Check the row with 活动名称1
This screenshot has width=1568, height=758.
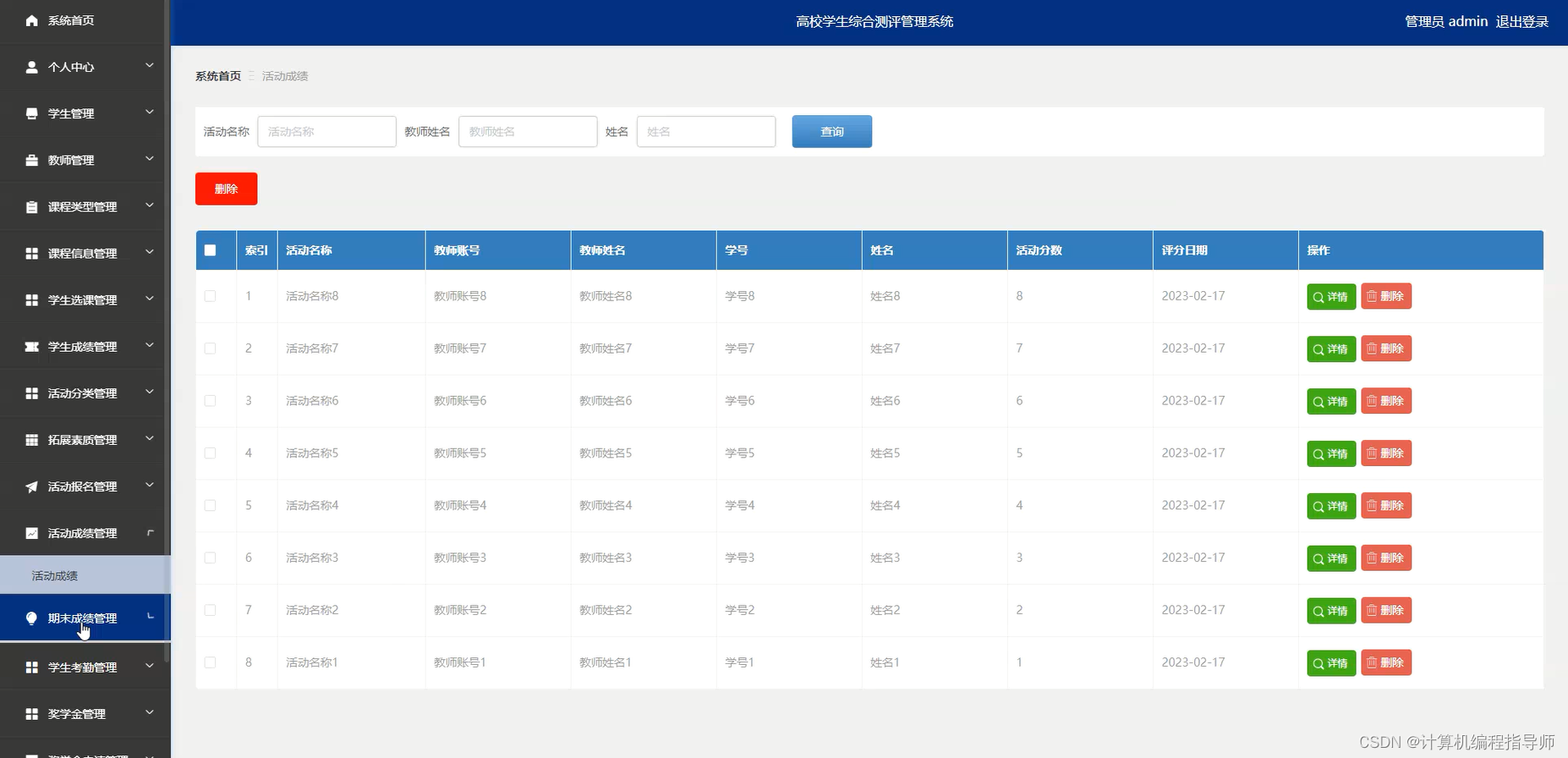211,662
